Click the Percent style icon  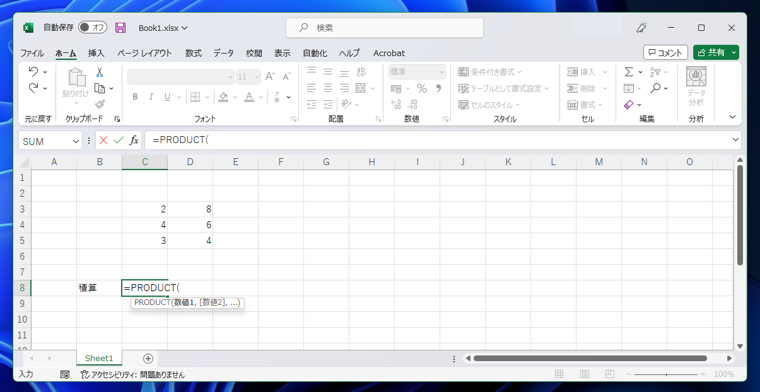(x=422, y=88)
